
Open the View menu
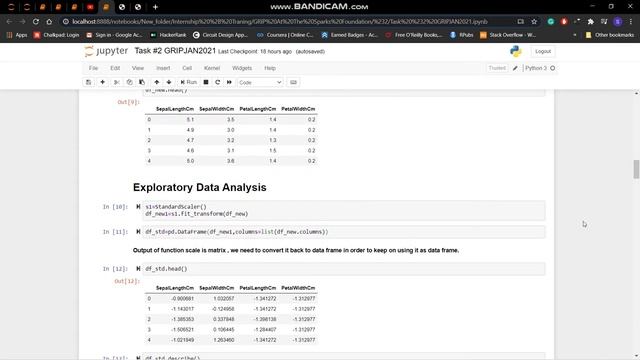[x=138, y=68]
